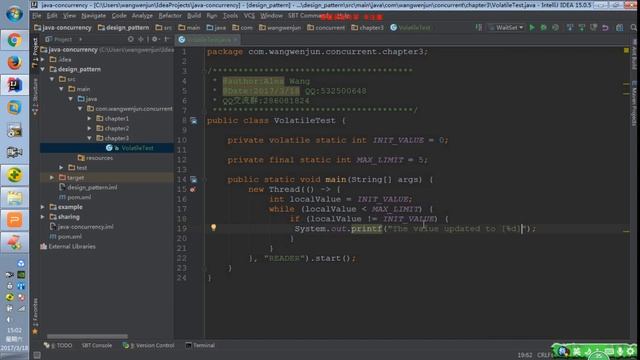
Task: Open the View menu
Action: (x=69, y=16)
